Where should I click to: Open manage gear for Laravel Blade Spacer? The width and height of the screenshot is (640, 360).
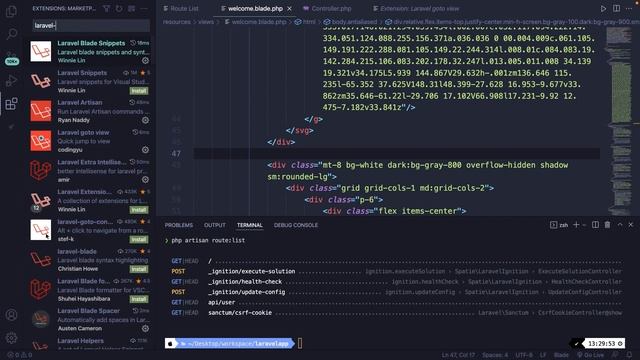(145, 329)
